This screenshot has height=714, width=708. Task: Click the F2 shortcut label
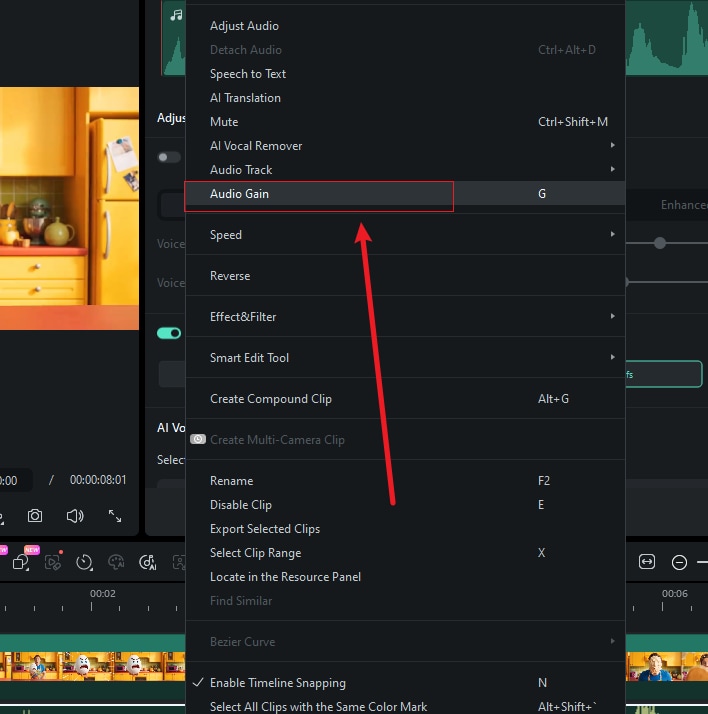click(x=544, y=481)
